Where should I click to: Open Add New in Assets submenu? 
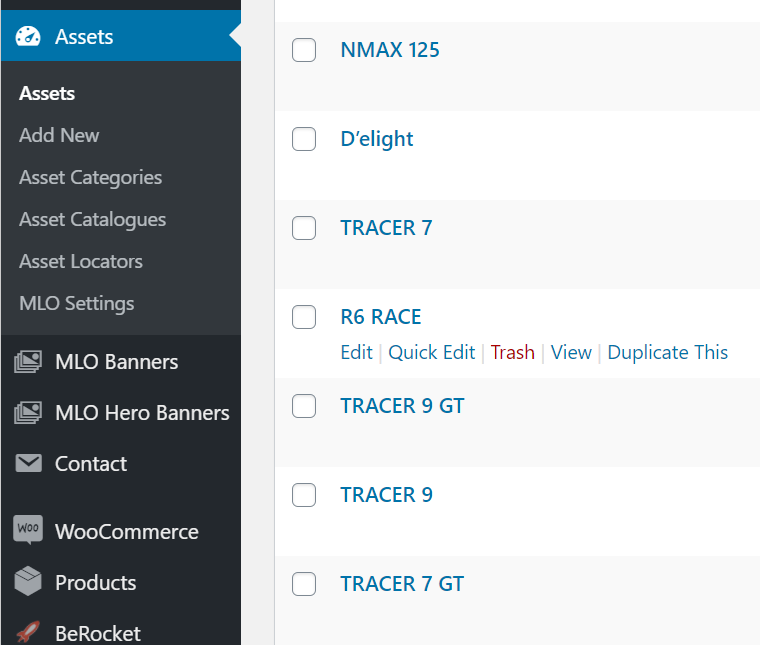pos(59,135)
